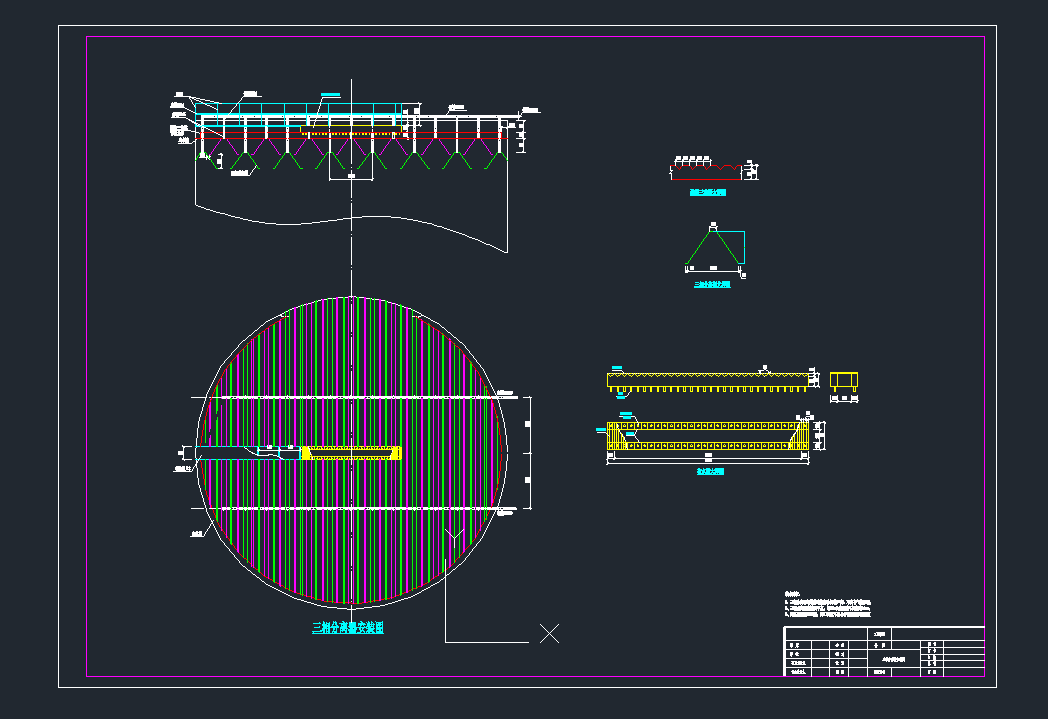This screenshot has width=1048, height=719.
Task: Select the X-shaped cross marker near bottom center
Action: tap(549, 633)
